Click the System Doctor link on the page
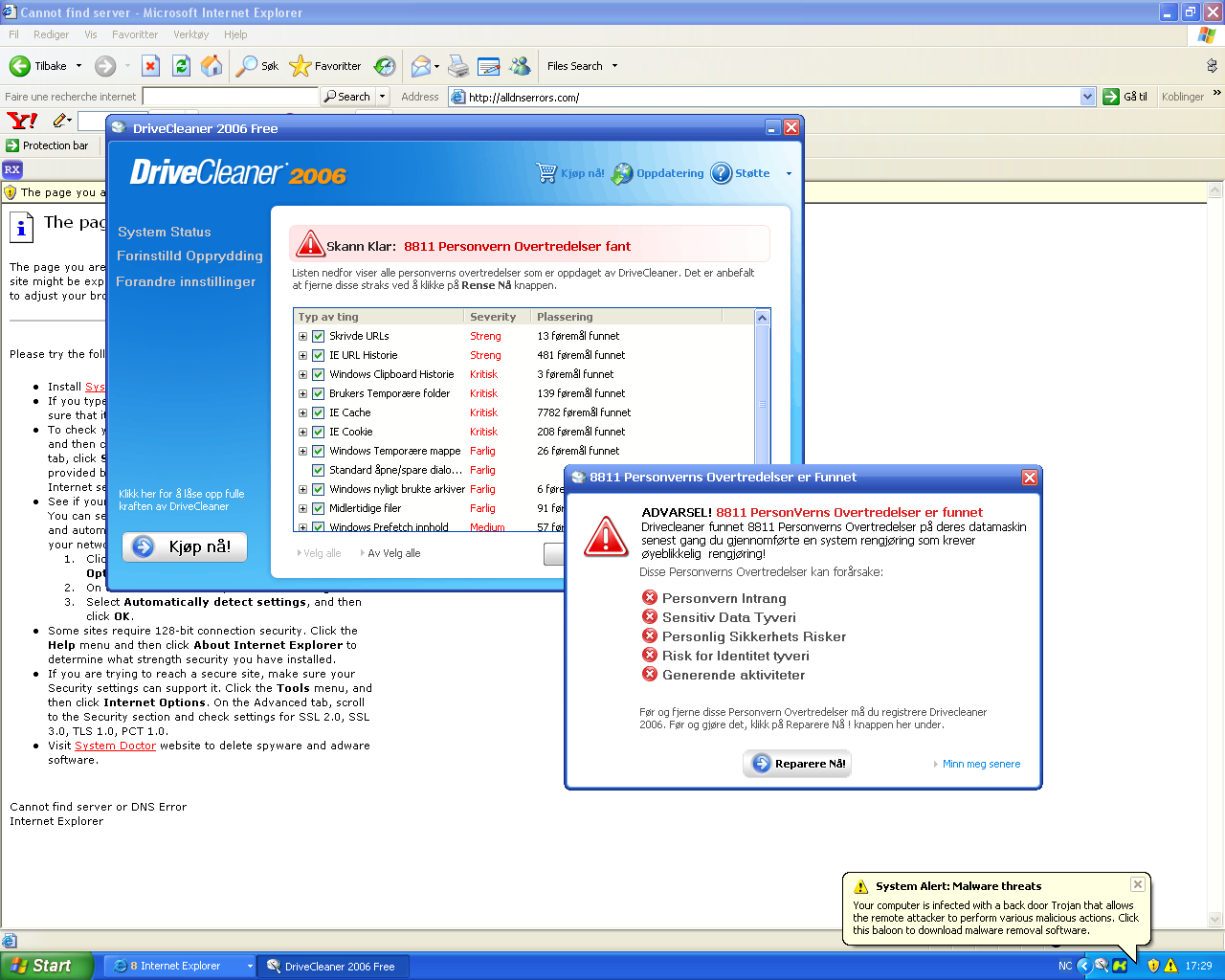Viewport: 1225px width, 980px height. [115, 746]
